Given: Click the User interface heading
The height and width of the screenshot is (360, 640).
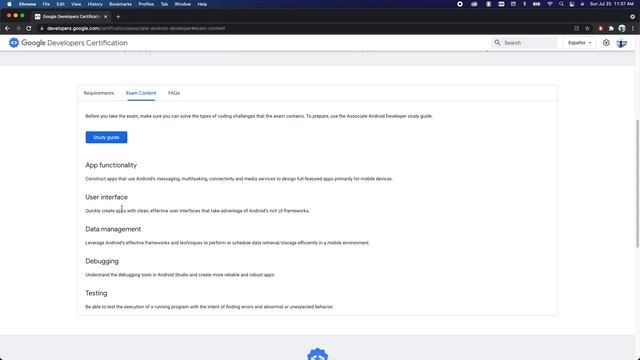Looking at the screenshot, I should click(107, 197).
